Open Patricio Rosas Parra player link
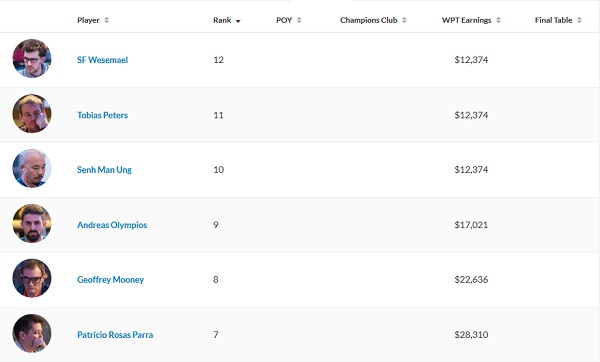The image size is (600, 362). 115,334
